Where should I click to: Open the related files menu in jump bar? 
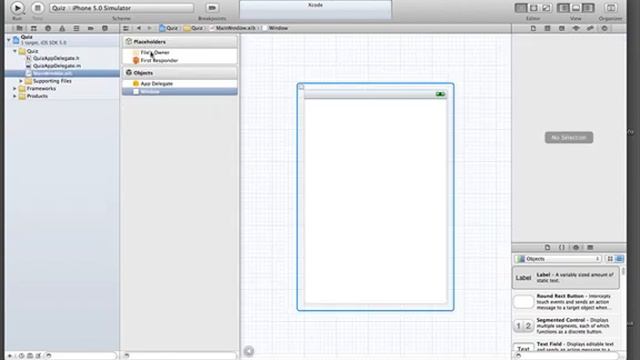pyautogui.click(x=126, y=28)
